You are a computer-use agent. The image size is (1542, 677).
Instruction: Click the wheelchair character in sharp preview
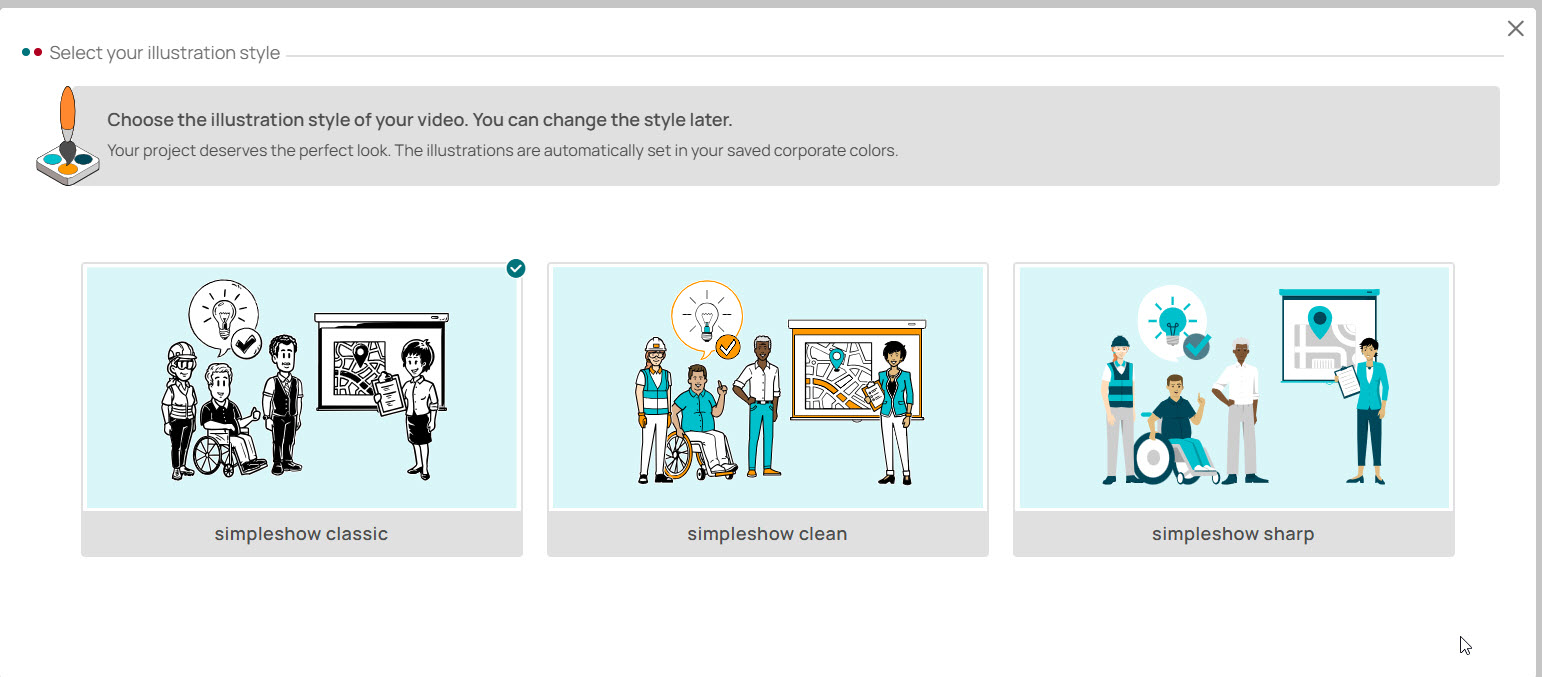pyautogui.click(x=1172, y=435)
